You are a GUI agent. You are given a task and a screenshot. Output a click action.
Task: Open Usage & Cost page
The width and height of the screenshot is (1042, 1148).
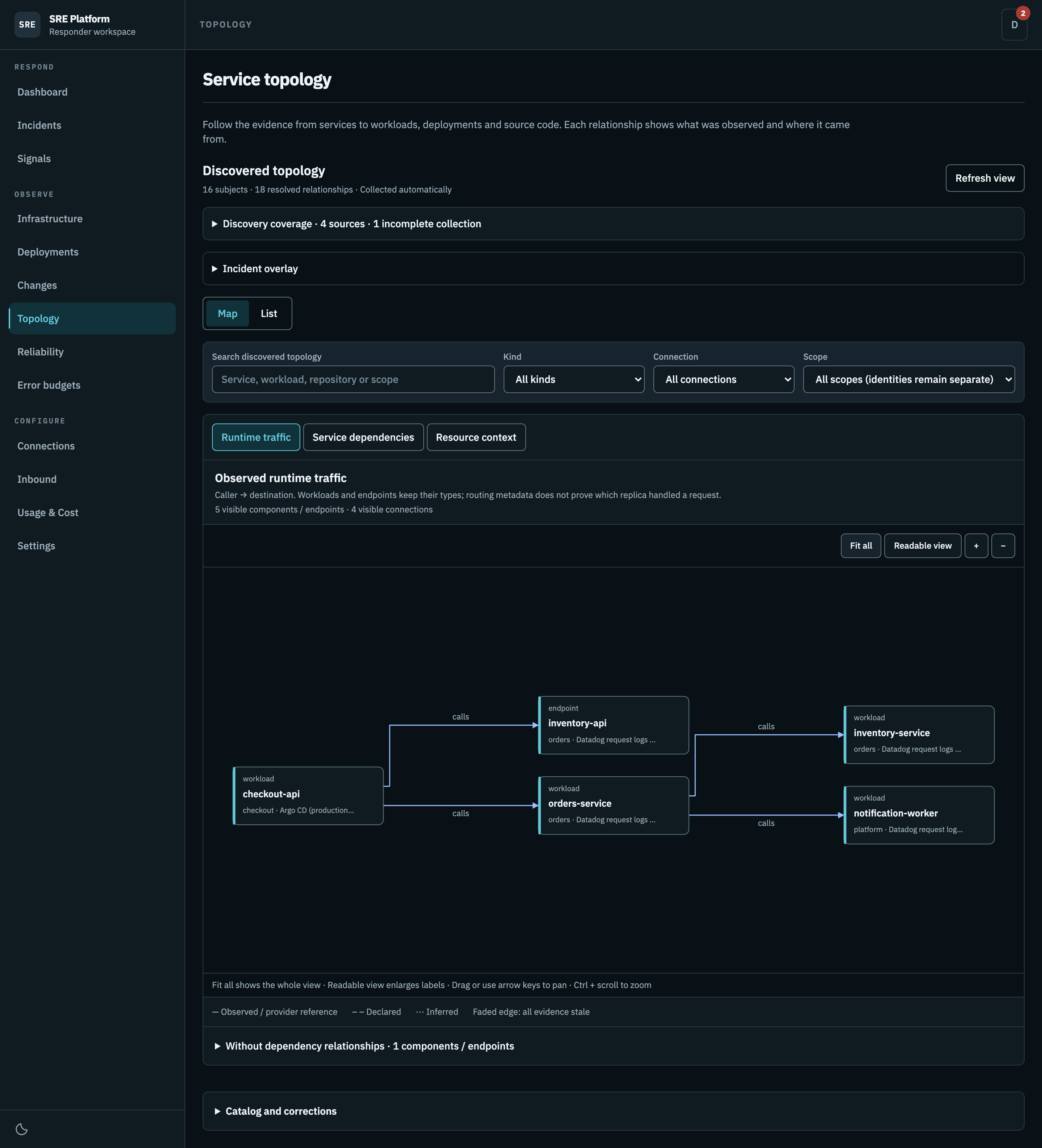(x=92, y=512)
